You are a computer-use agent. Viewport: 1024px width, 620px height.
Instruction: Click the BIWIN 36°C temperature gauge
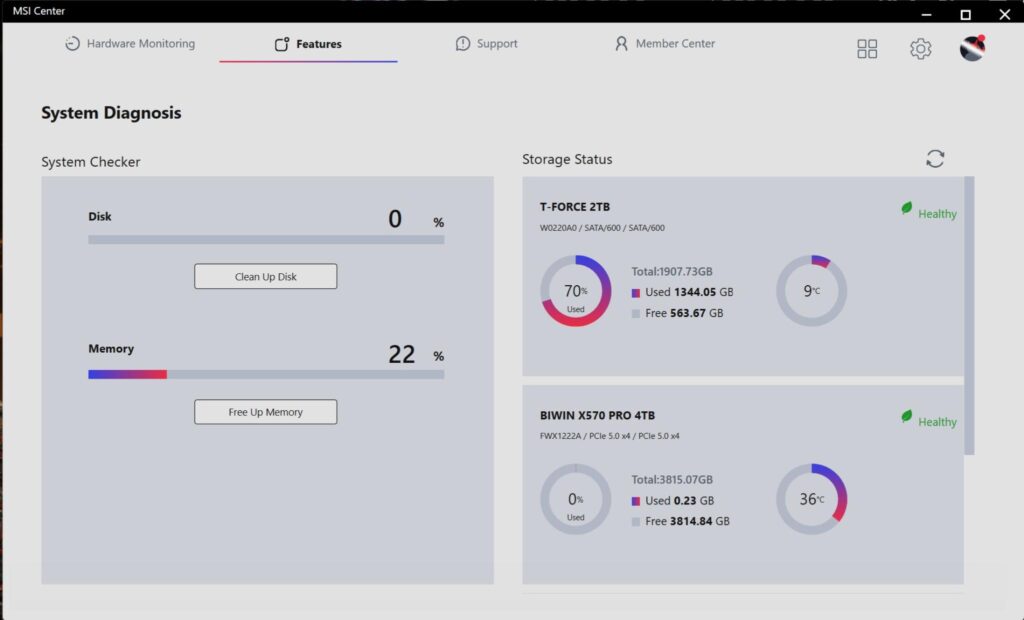811,499
